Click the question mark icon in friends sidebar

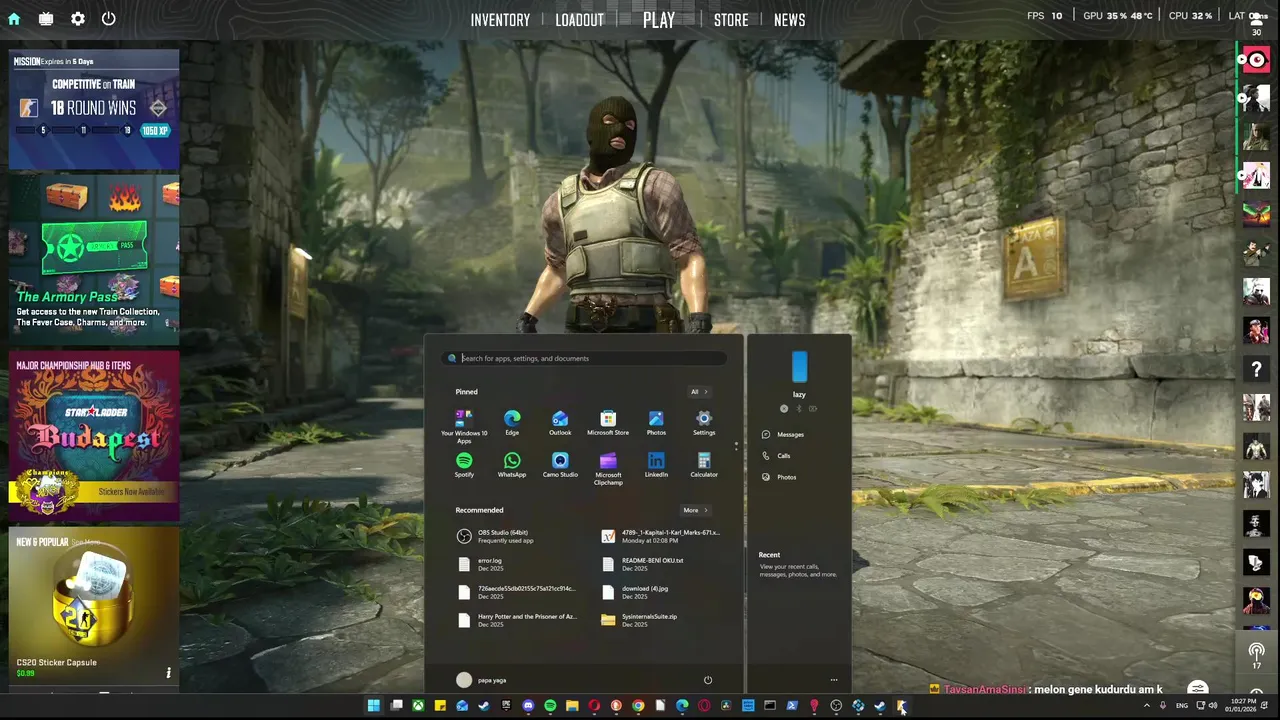coord(1256,369)
